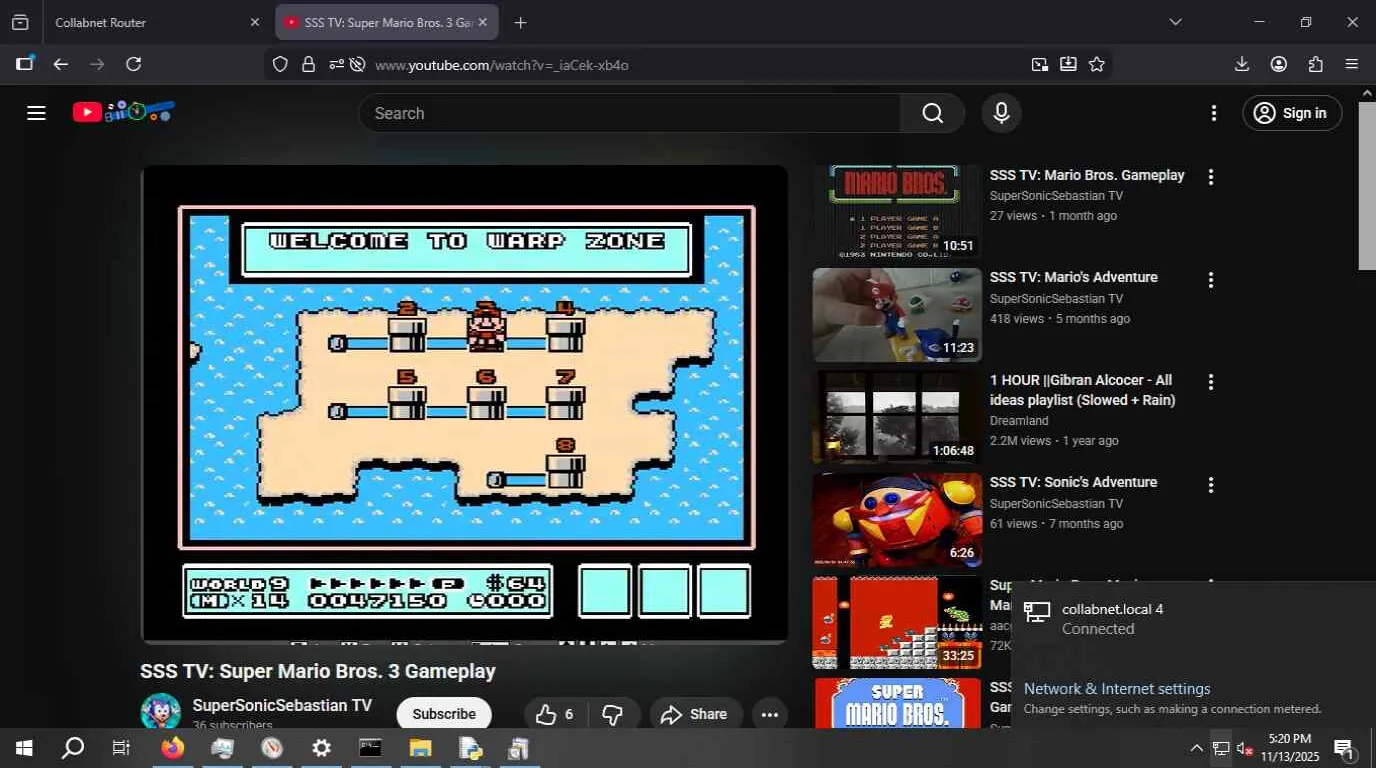Open the YouTube guide hamburger menu
The width and height of the screenshot is (1376, 768).
point(37,113)
